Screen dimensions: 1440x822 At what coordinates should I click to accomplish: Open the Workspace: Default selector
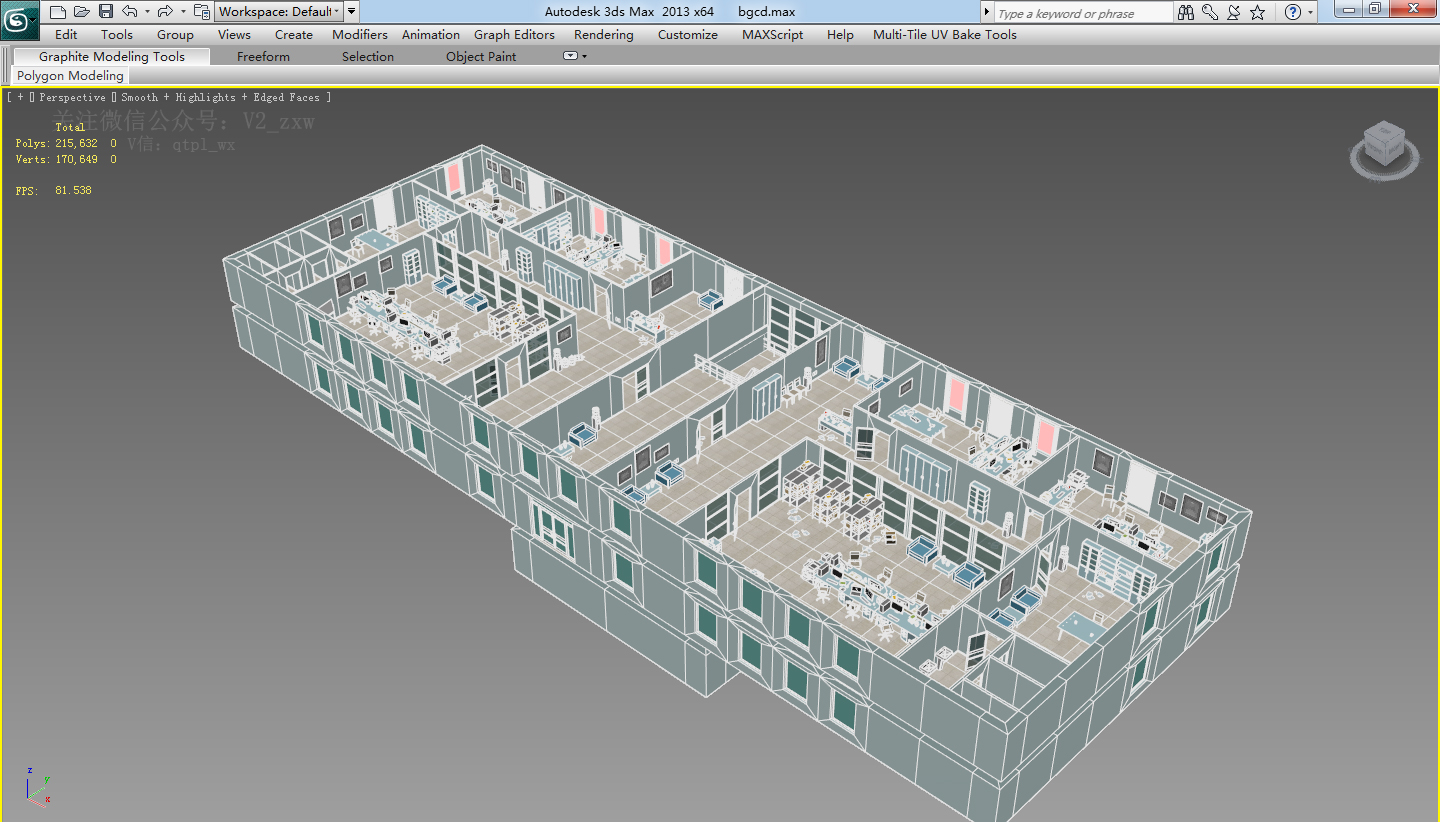point(279,12)
